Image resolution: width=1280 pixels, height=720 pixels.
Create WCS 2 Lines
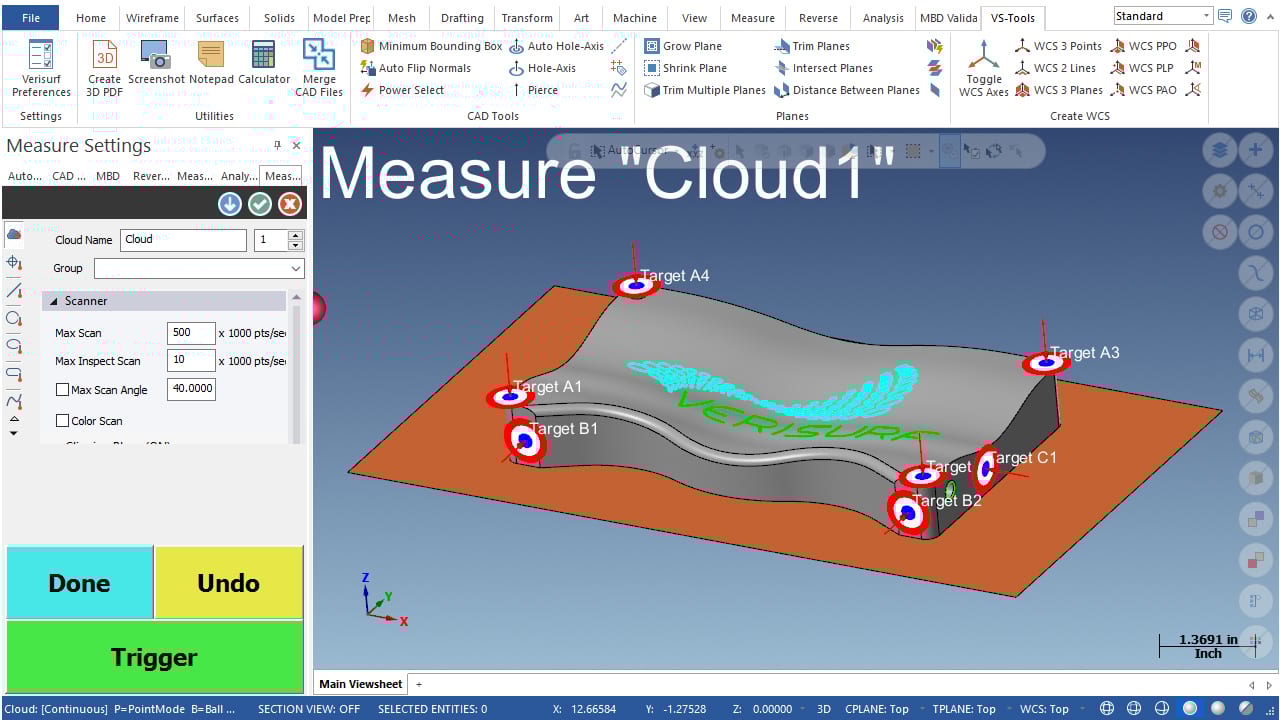1055,68
